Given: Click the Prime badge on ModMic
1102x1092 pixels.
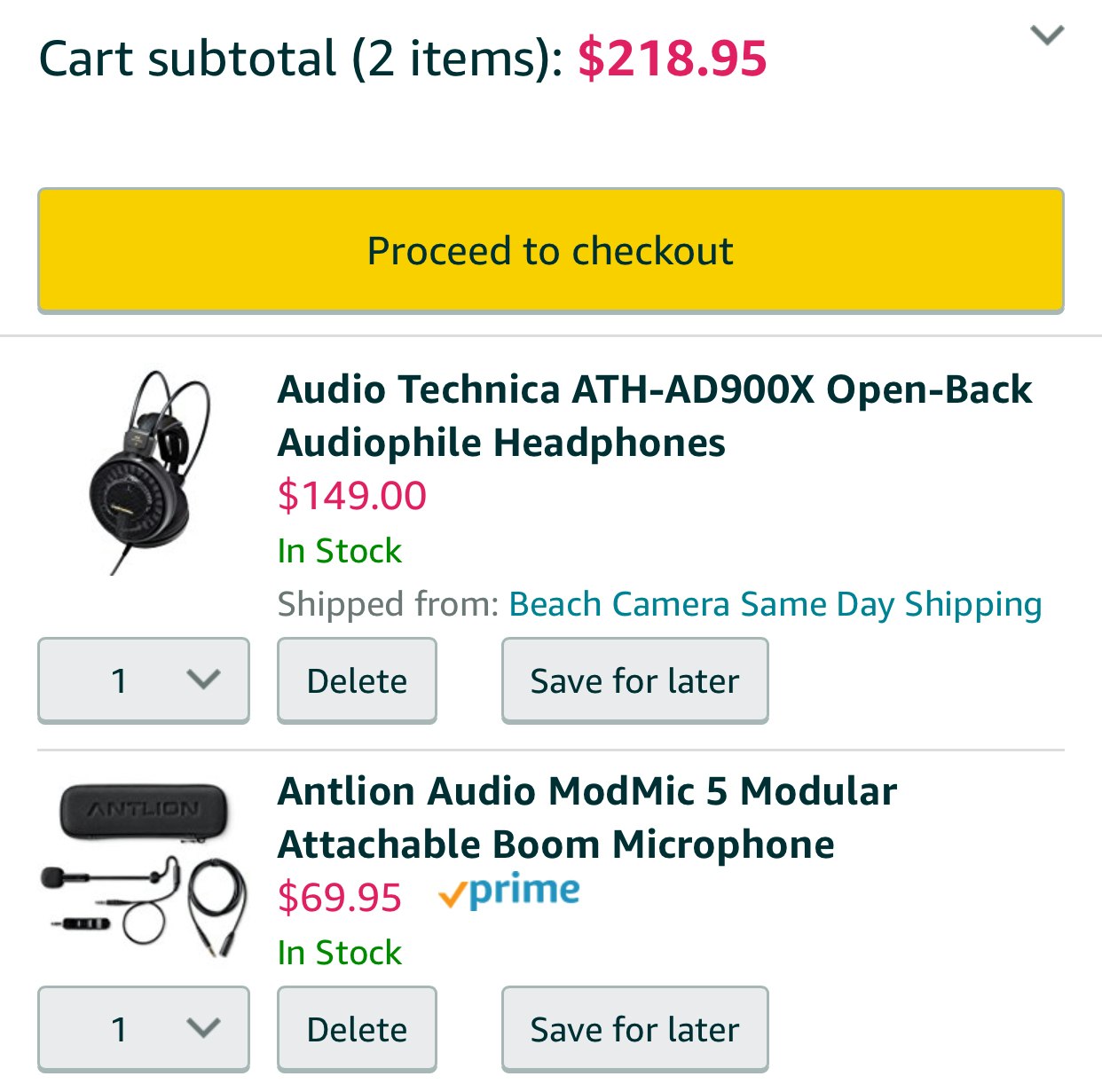Looking at the screenshot, I should (x=509, y=892).
